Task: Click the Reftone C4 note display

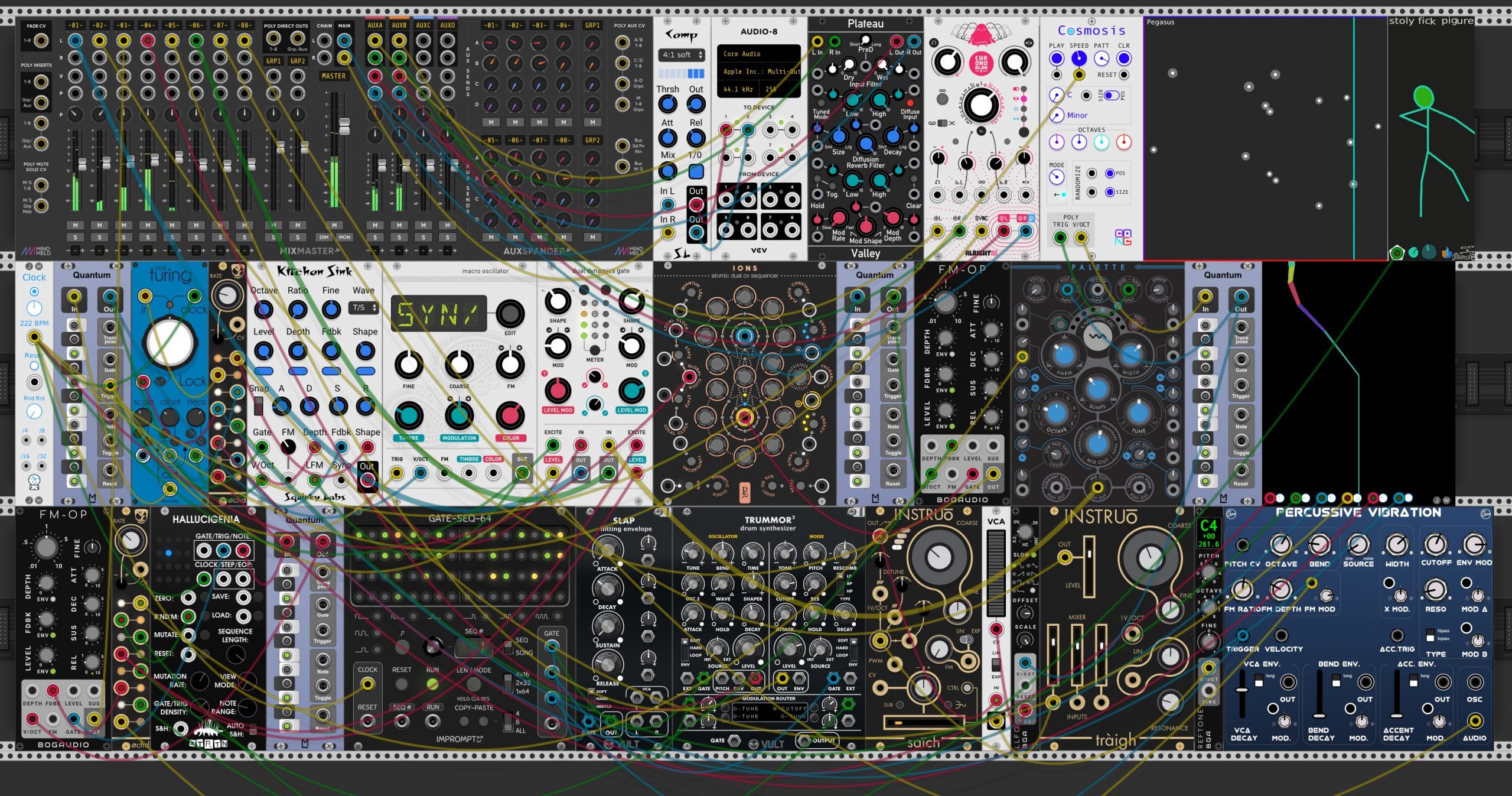Action: point(1208,534)
